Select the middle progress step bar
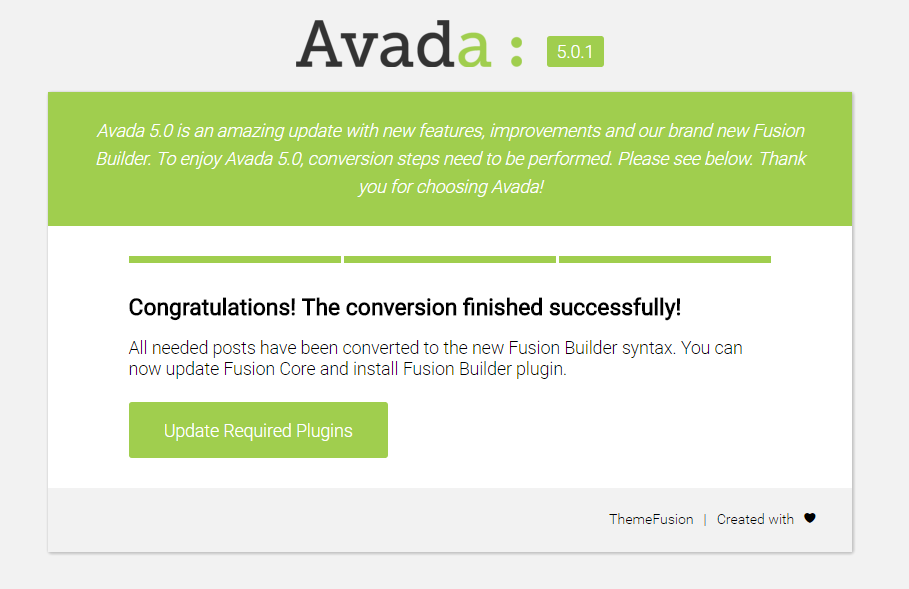909x589 pixels. [x=450, y=260]
